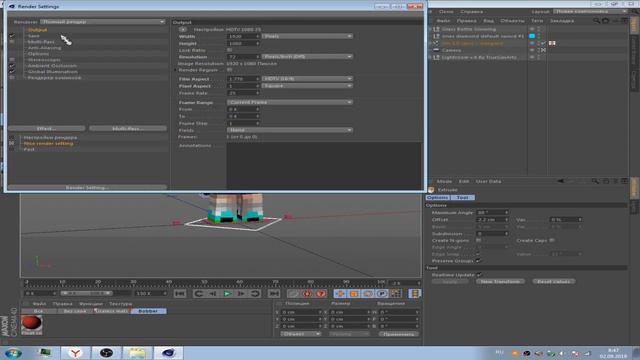Click Reset Values button
640x360 pixels.
[x=553, y=282]
